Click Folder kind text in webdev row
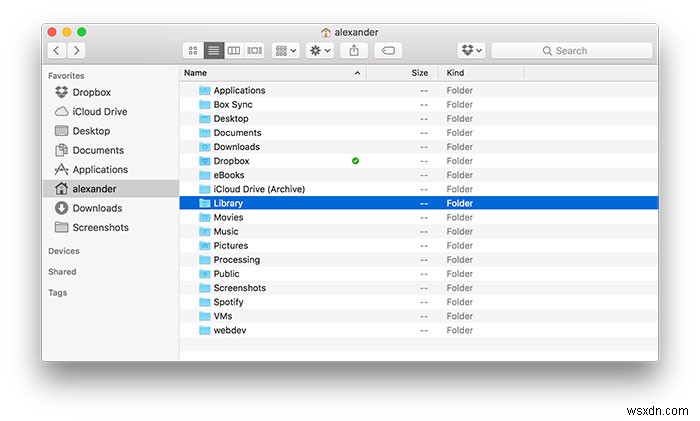Image resolution: width=700 pixels, height=421 pixels. [x=459, y=330]
